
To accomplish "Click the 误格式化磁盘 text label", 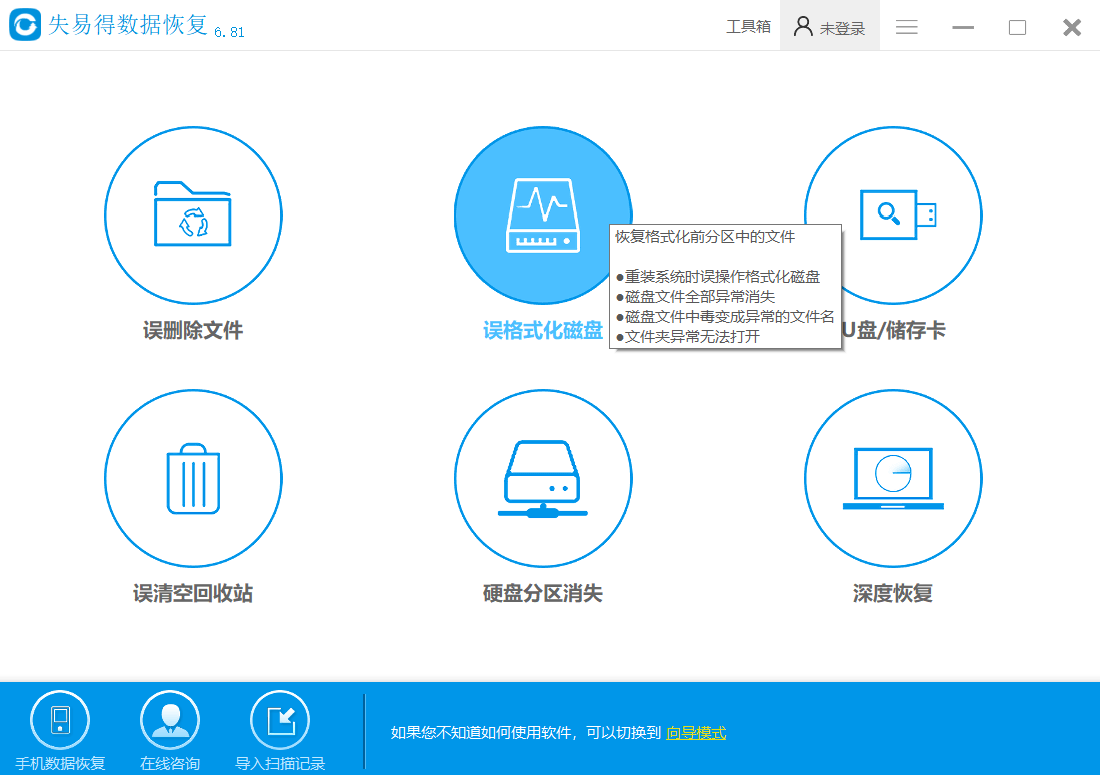I will (543, 330).
